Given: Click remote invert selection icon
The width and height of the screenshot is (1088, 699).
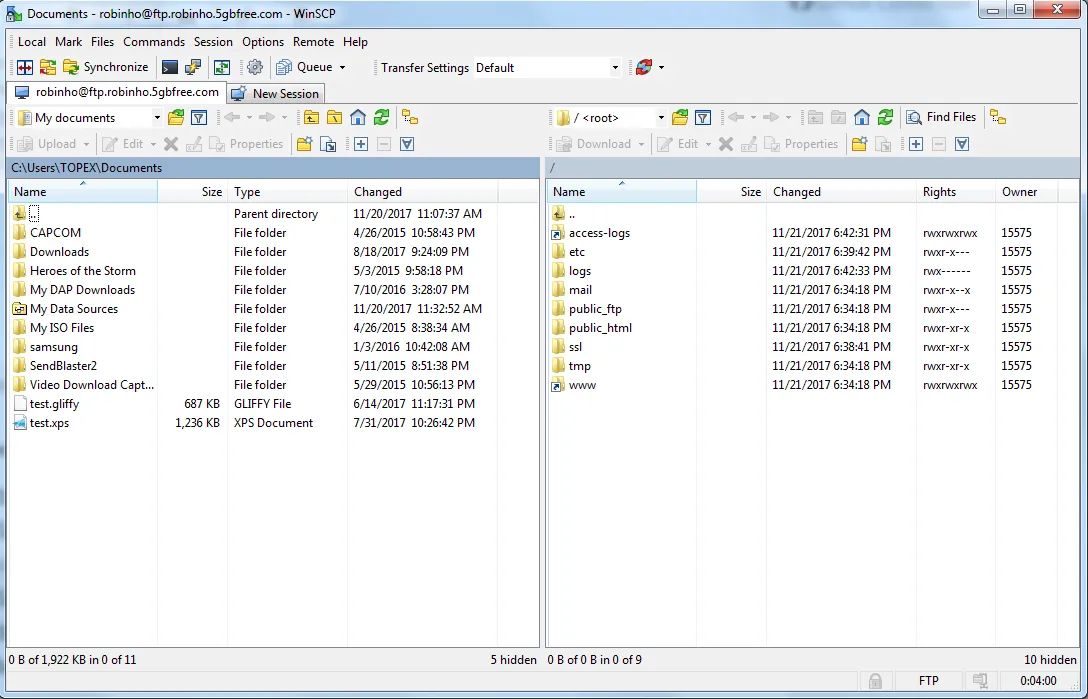Looking at the screenshot, I should (962, 144).
